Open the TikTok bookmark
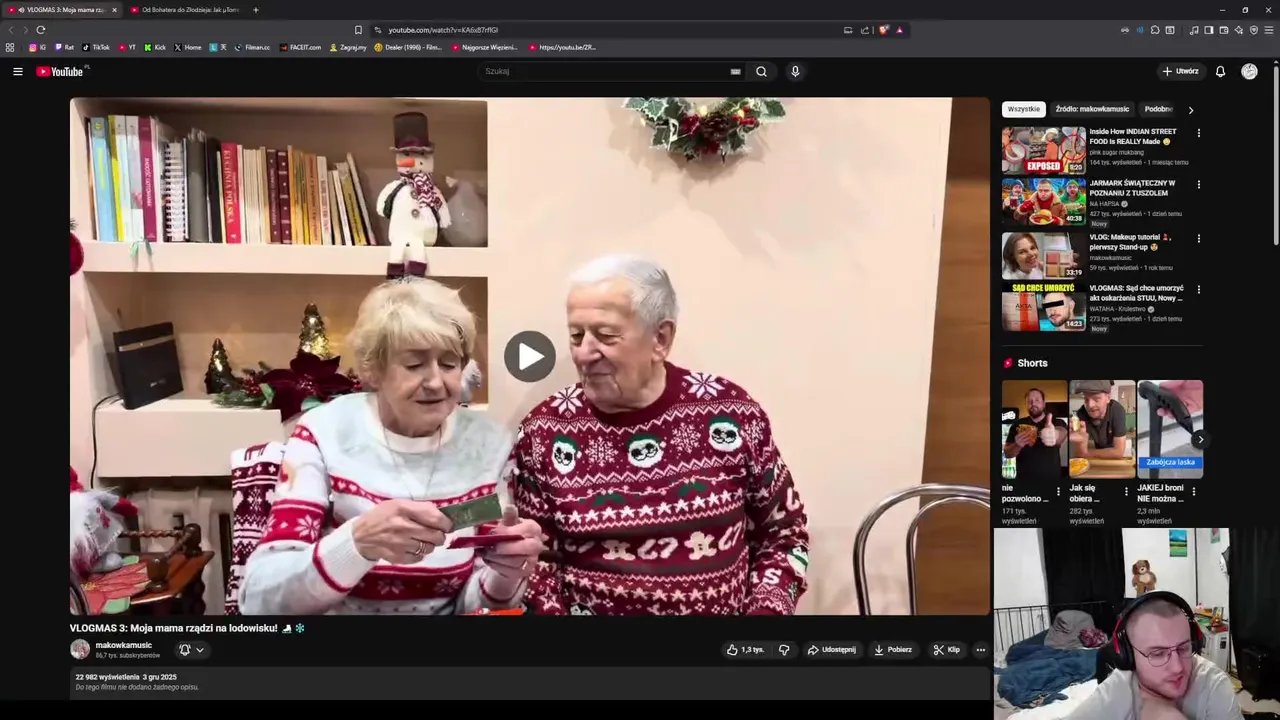The width and height of the screenshot is (1280, 720). pyautogui.click(x=96, y=47)
